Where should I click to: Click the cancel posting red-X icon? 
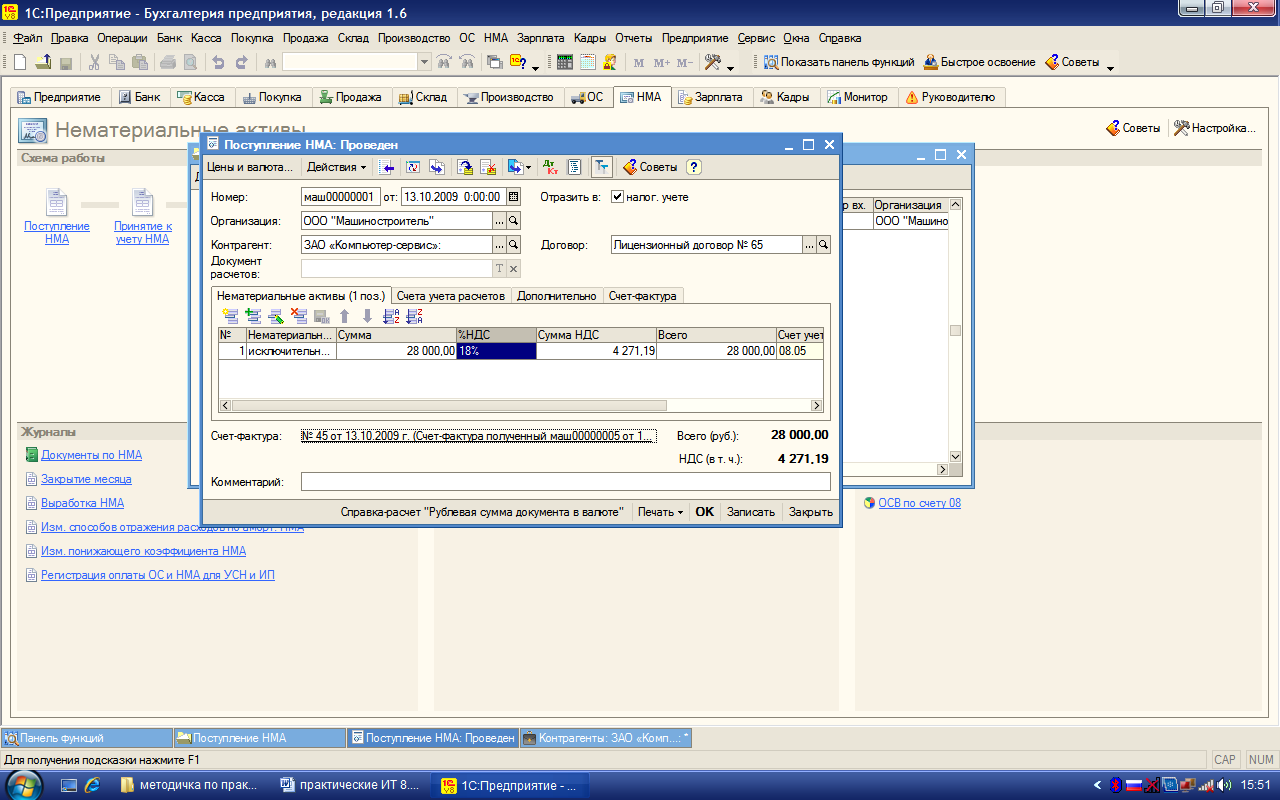[488, 167]
